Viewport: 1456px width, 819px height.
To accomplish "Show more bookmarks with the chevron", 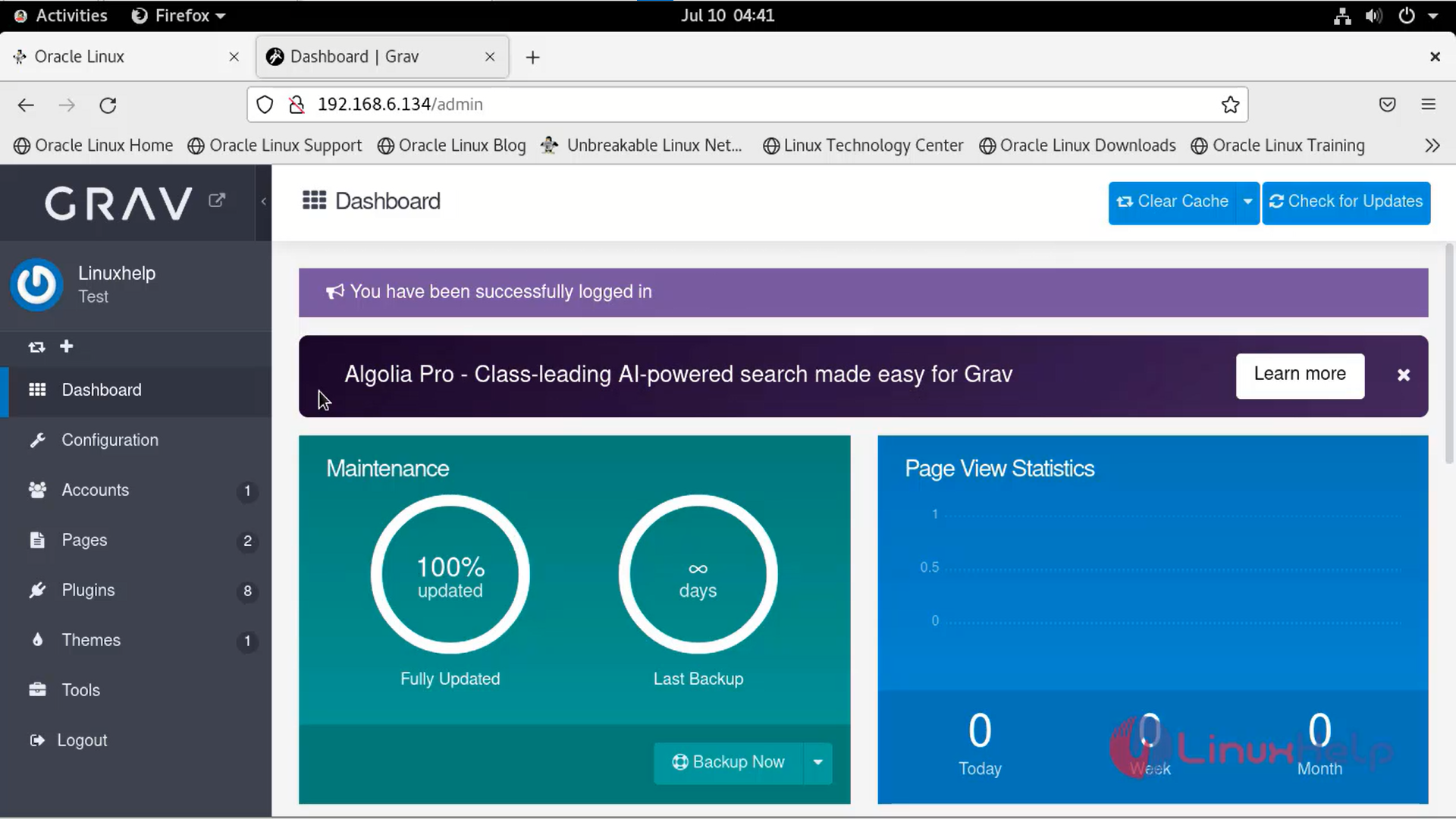I will point(1432,146).
